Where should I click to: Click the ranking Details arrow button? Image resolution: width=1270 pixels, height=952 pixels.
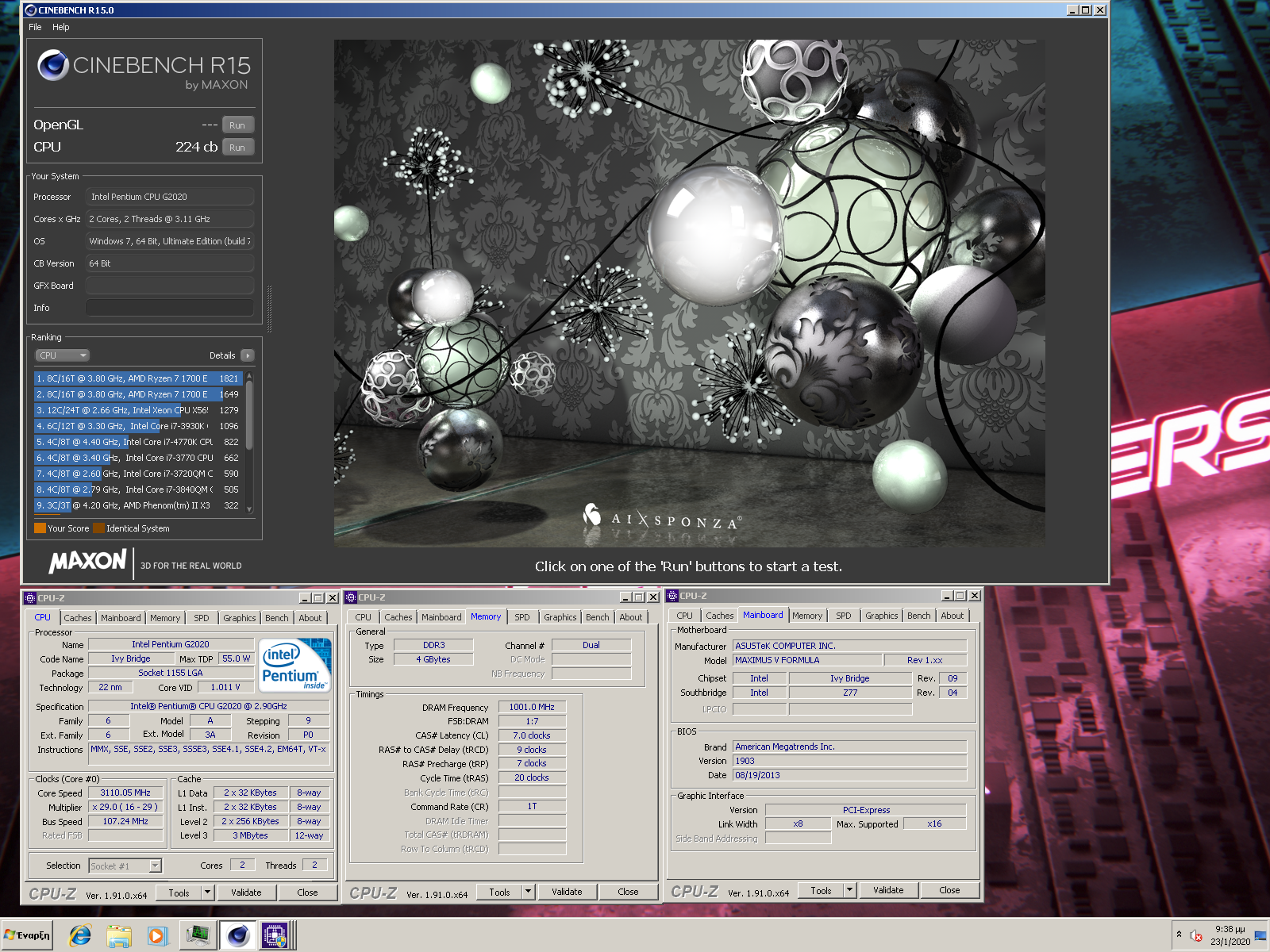[248, 355]
